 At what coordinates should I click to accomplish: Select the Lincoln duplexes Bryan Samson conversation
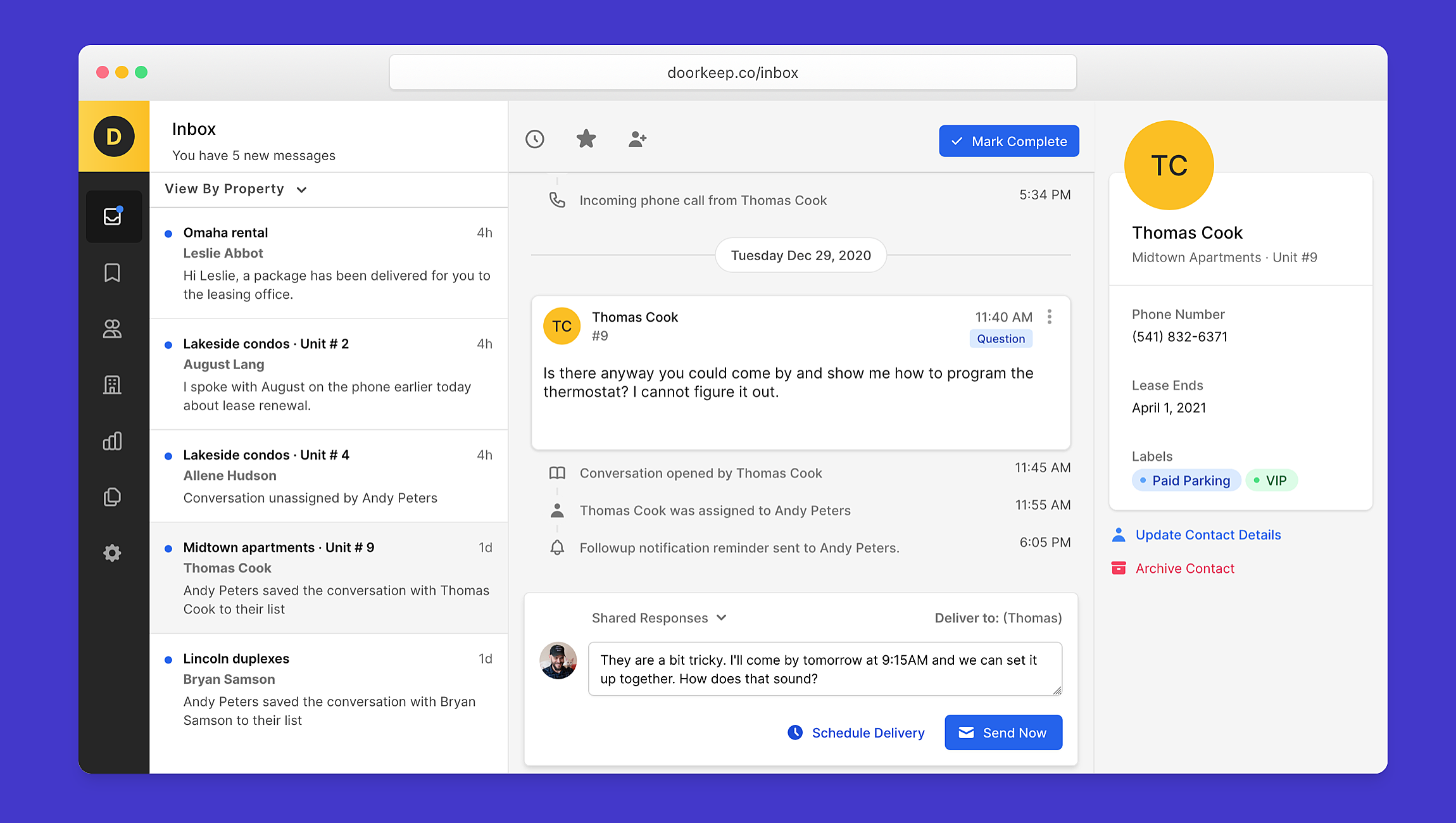pos(329,689)
